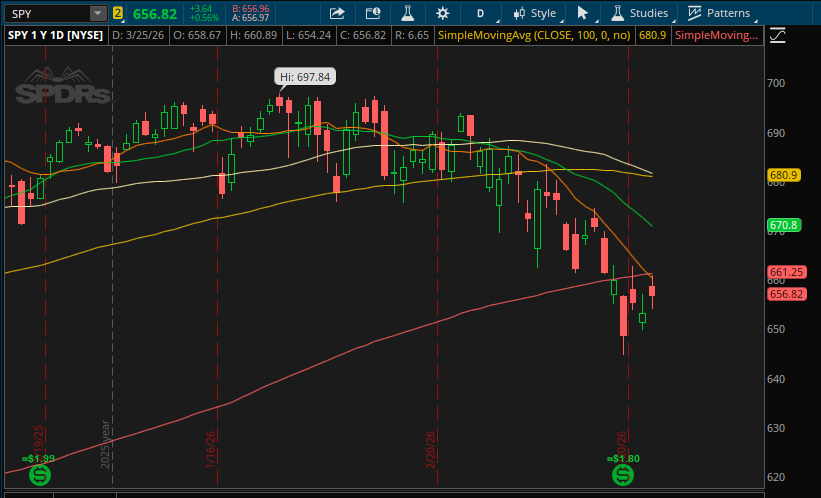The height and width of the screenshot is (498, 821).
Task: Click the 1/16/26 expiration date marker
Action: [210, 449]
